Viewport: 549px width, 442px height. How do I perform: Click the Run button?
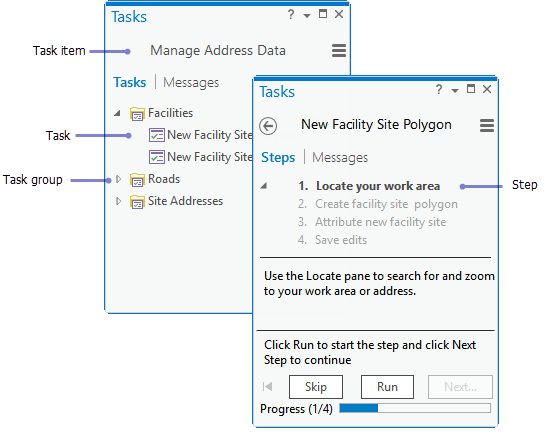[x=387, y=387]
